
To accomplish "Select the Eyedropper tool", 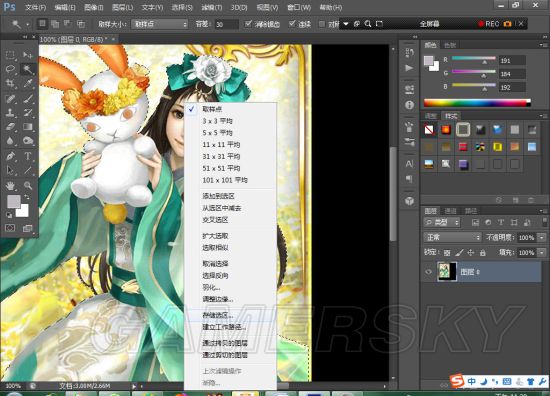I will tap(28, 83).
